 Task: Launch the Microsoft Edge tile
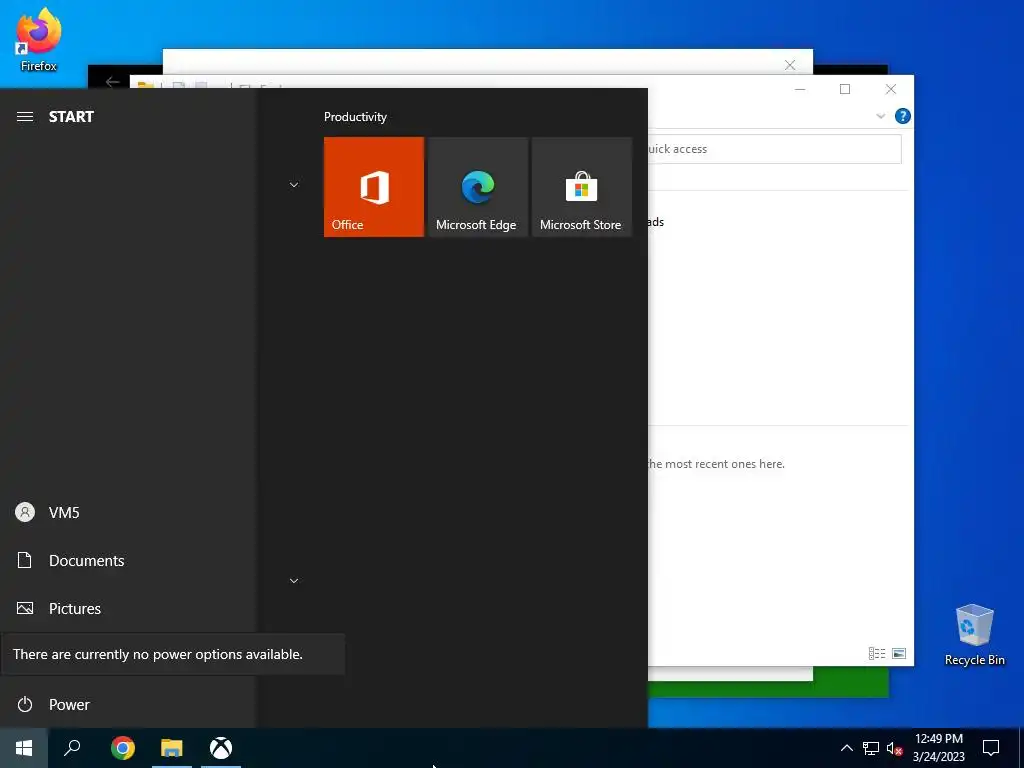pyautogui.click(x=477, y=187)
